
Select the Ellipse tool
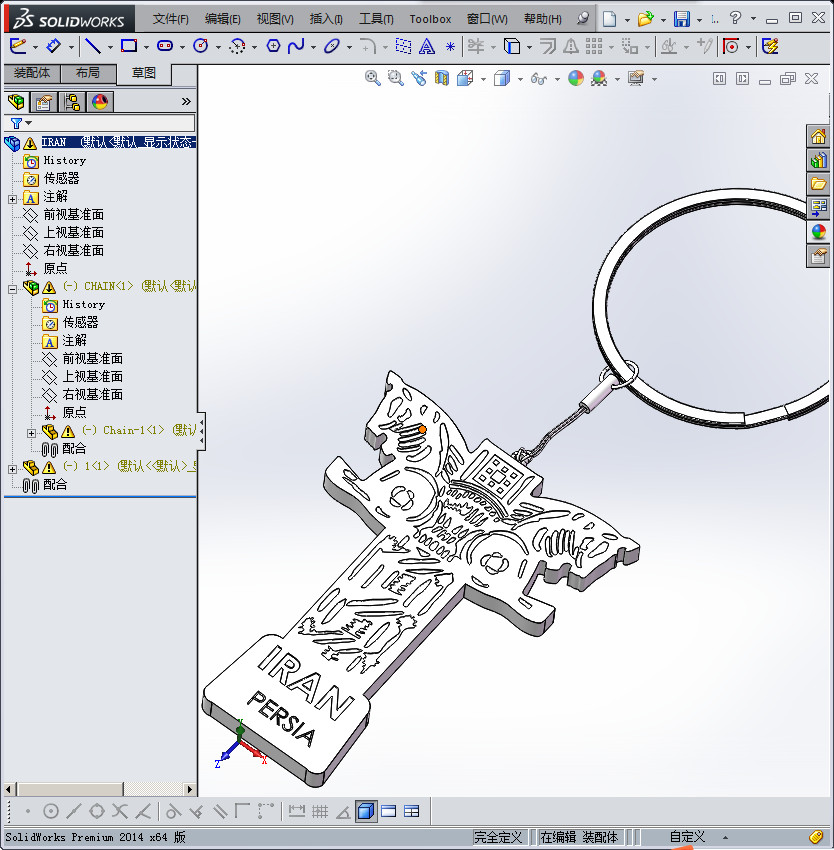click(x=331, y=46)
